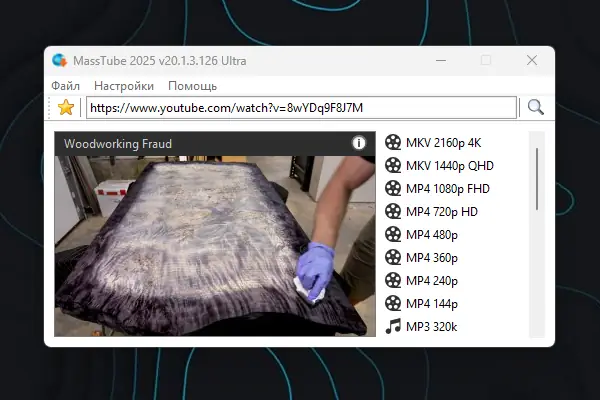Choose MP4 1080p FHD format text
Viewport: 600px width, 400px height.
pos(448,189)
